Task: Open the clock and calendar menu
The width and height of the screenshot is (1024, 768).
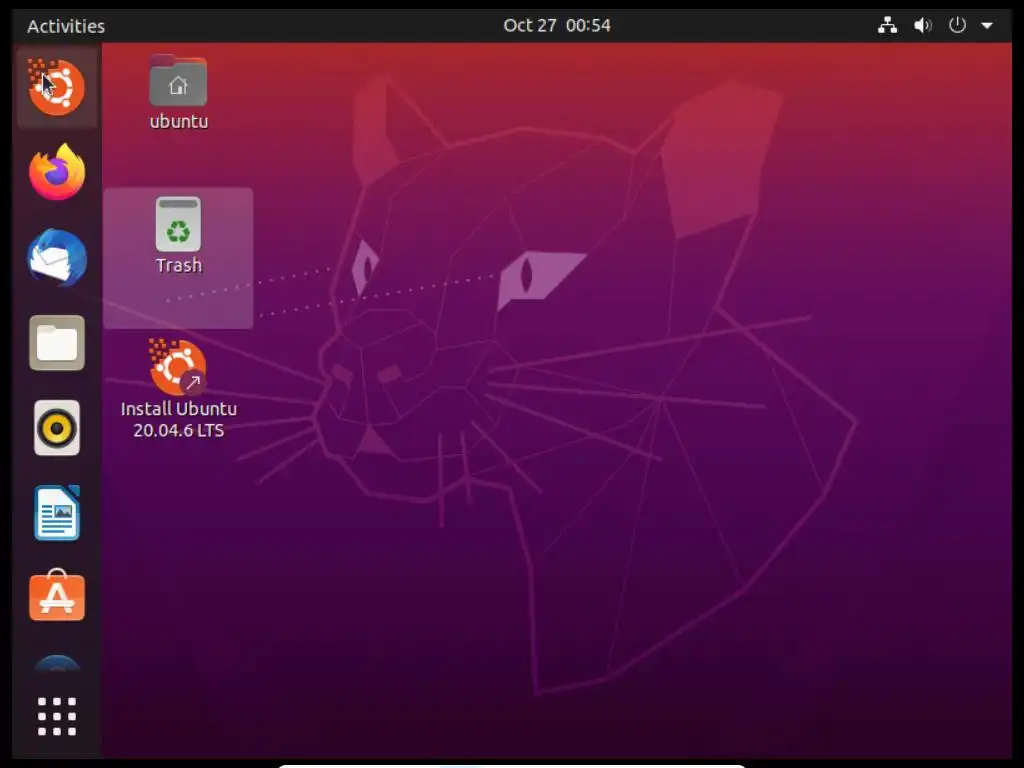Action: click(x=557, y=25)
